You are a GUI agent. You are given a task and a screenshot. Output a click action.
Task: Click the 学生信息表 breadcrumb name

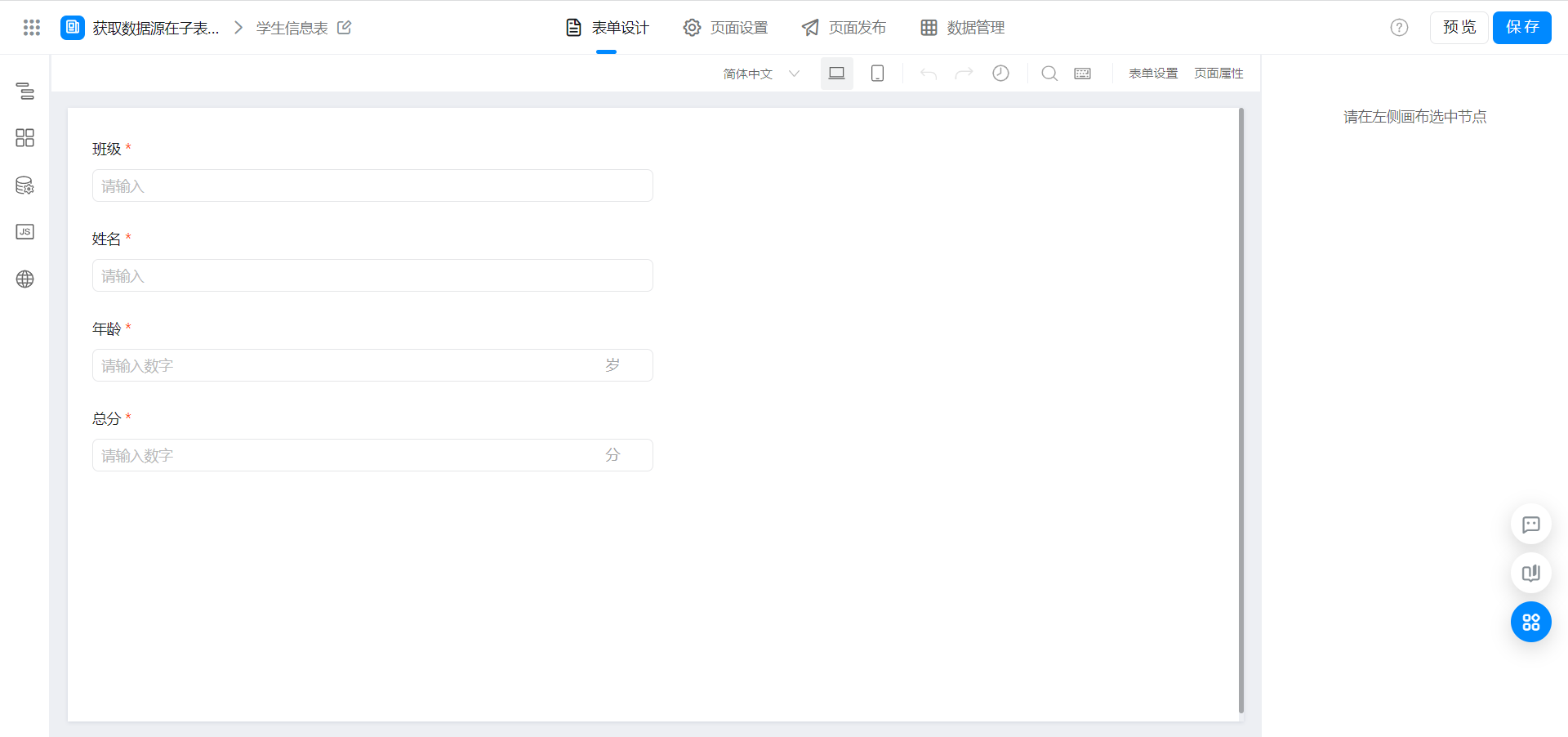click(x=292, y=28)
